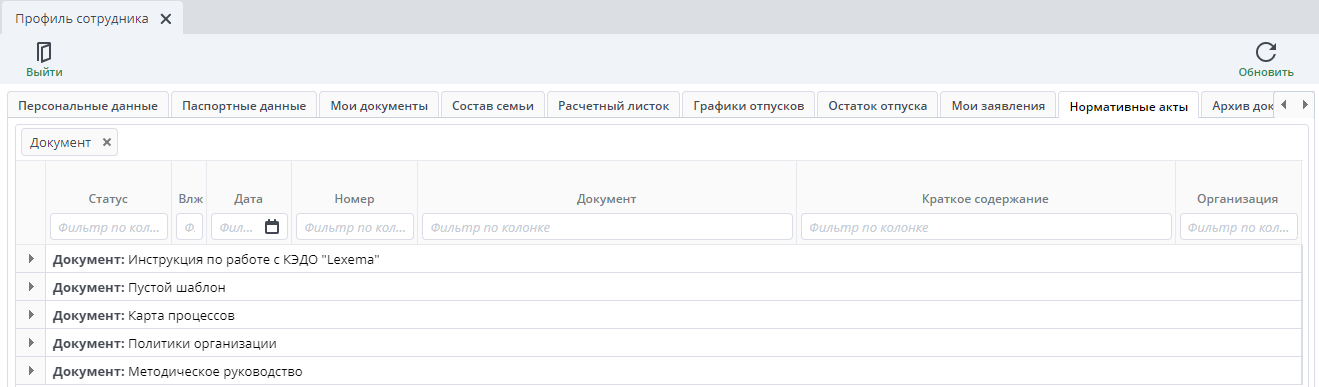Click the Краткое содержание filter field
The height and width of the screenshot is (387, 1319).
986,227
